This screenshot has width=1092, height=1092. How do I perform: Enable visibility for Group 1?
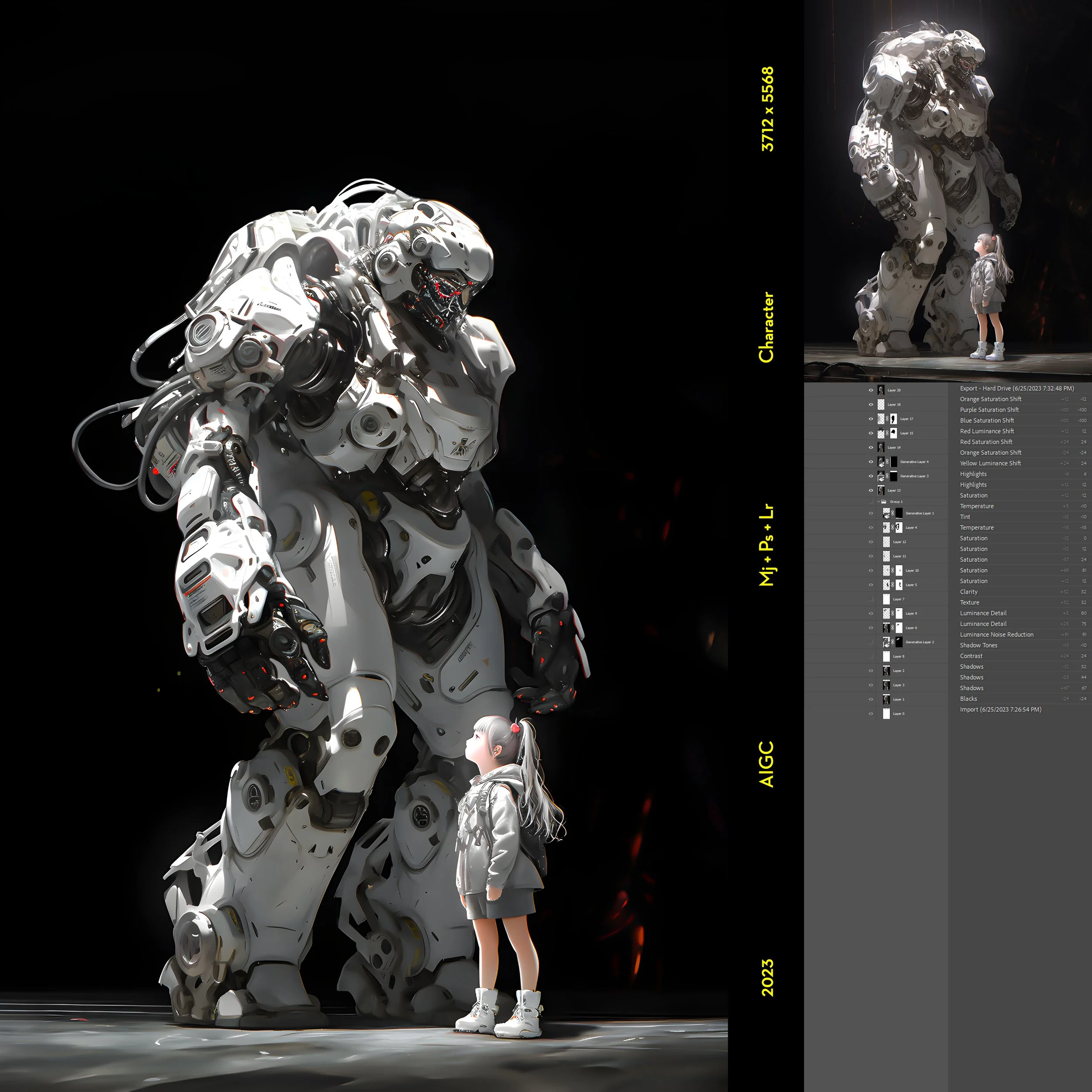point(871,501)
